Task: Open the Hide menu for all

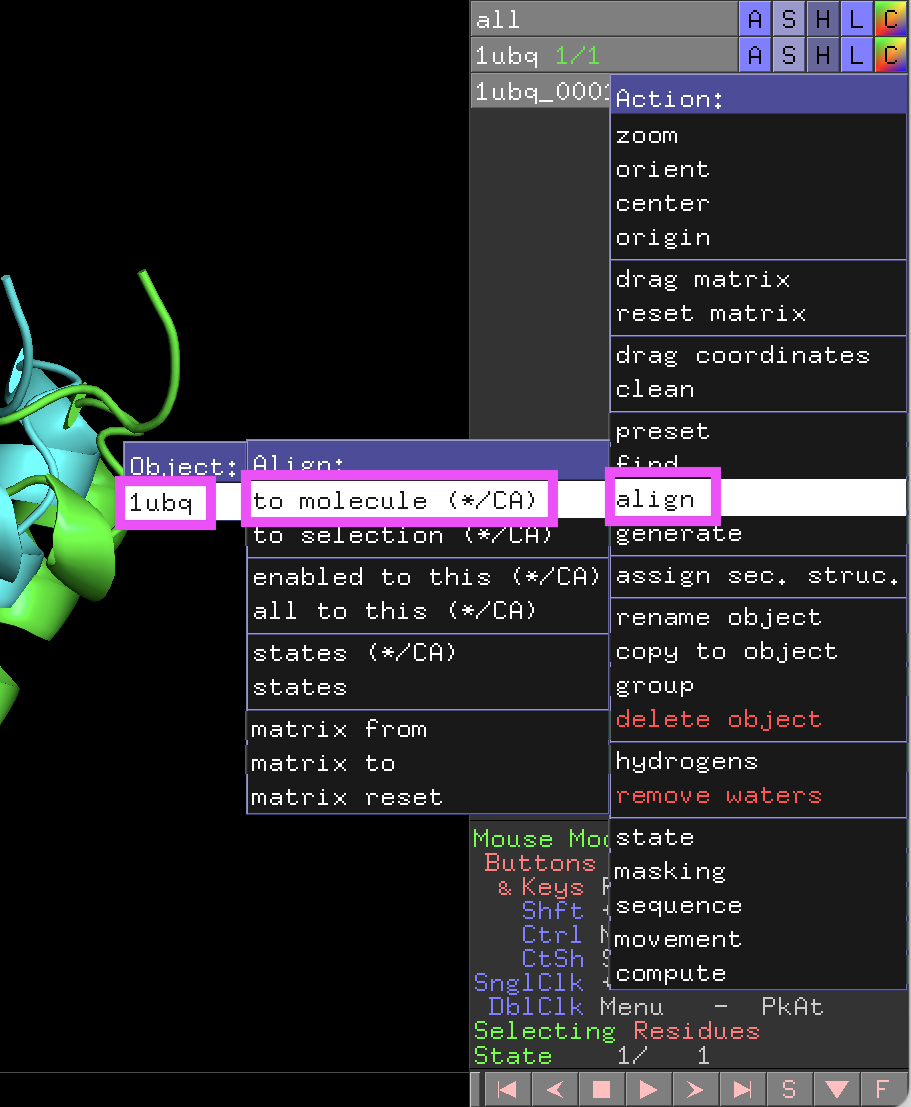Action: [x=822, y=19]
